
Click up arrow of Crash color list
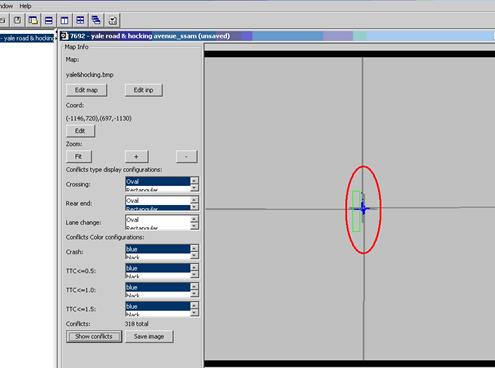194,248
